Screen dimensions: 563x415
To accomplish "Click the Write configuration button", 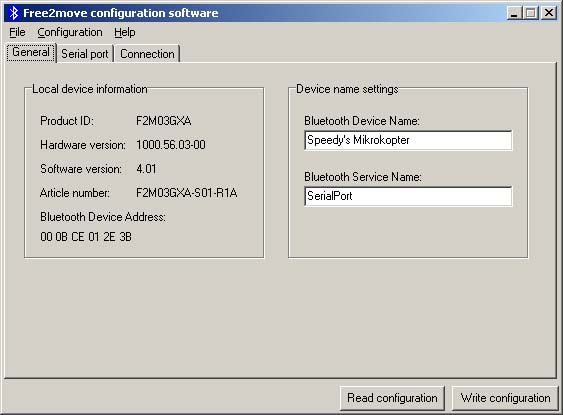I will [505, 398].
